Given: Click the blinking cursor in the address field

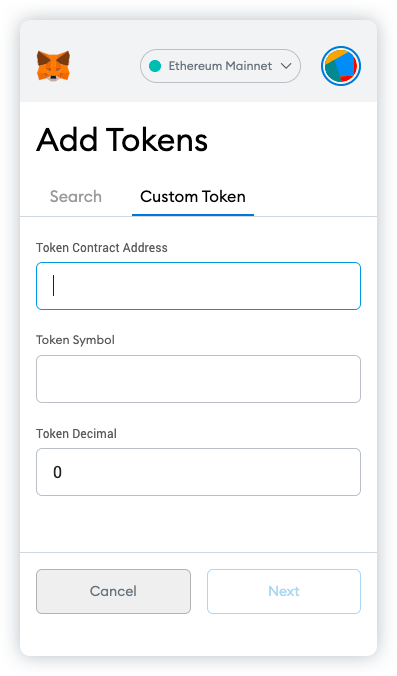Looking at the screenshot, I should pyautogui.click(x=53, y=285).
